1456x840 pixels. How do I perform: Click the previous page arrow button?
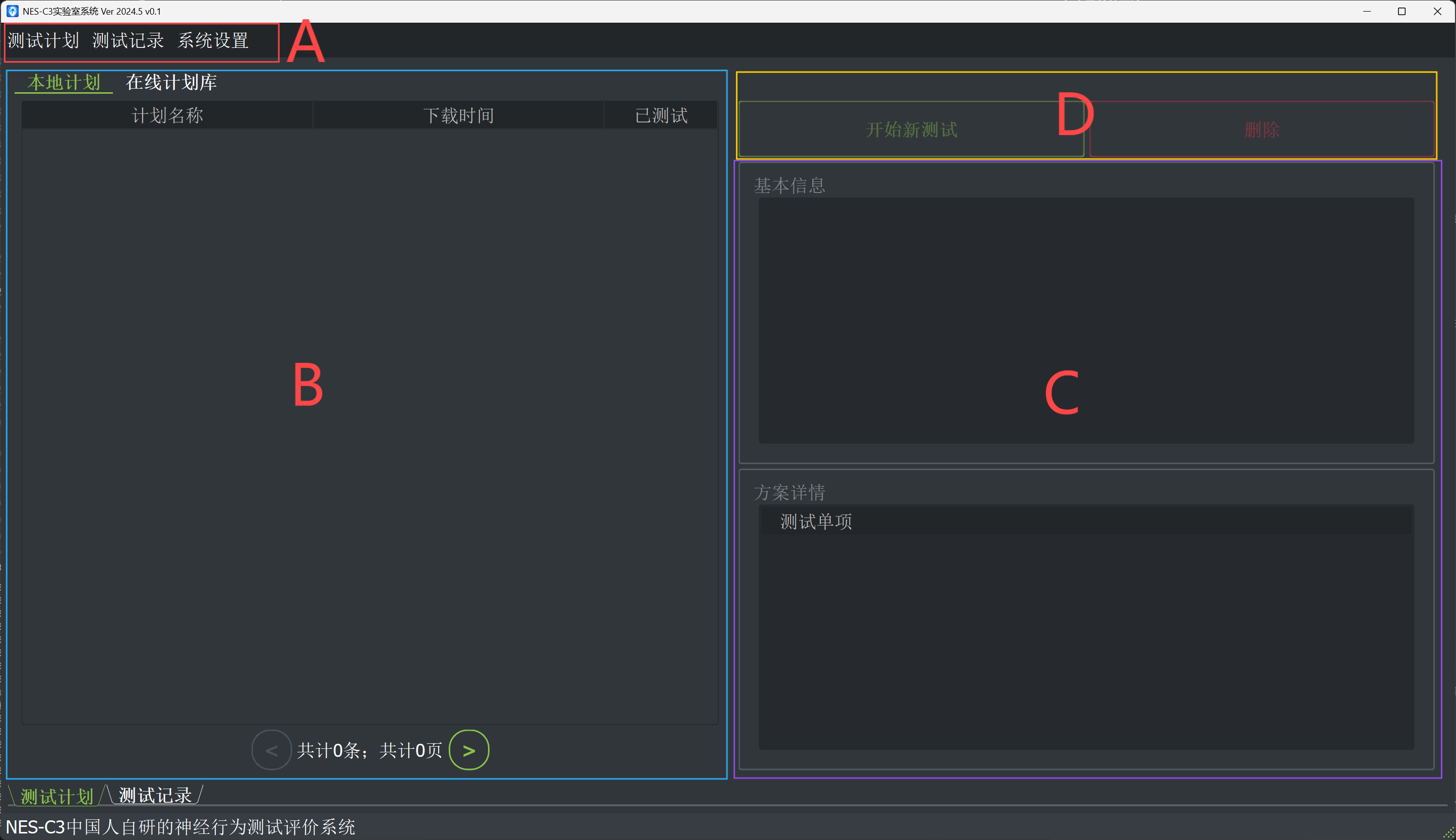(x=271, y=750)
